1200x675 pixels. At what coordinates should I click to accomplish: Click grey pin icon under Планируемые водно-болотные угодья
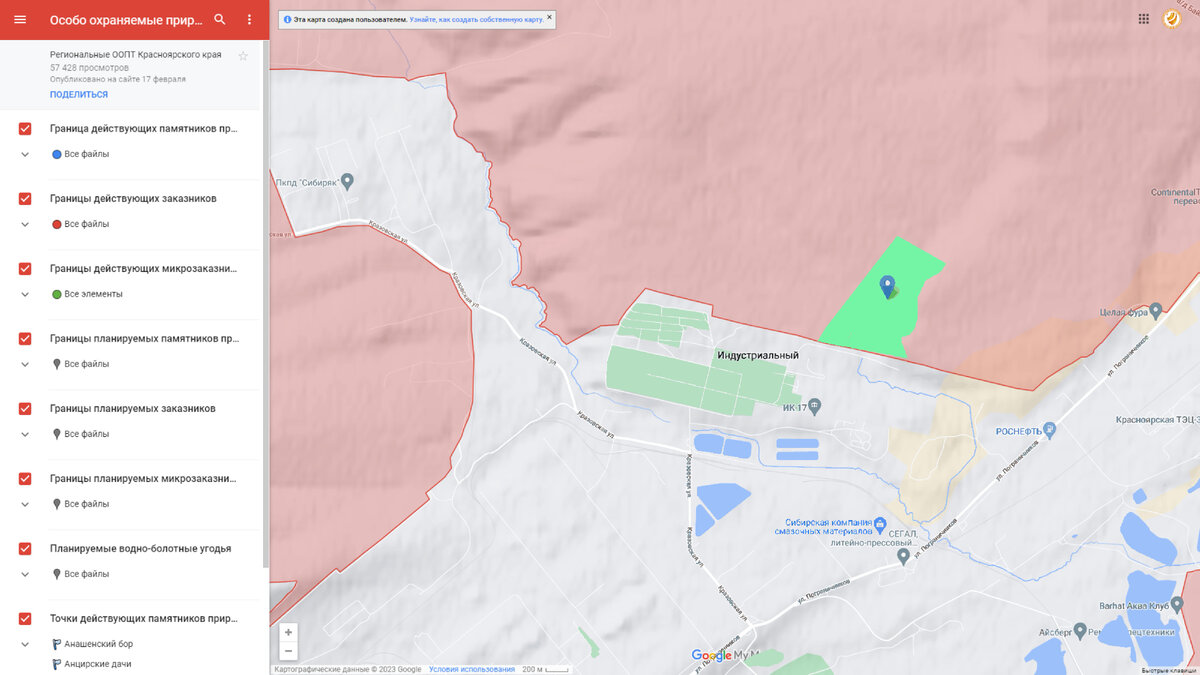coord(56,574)
